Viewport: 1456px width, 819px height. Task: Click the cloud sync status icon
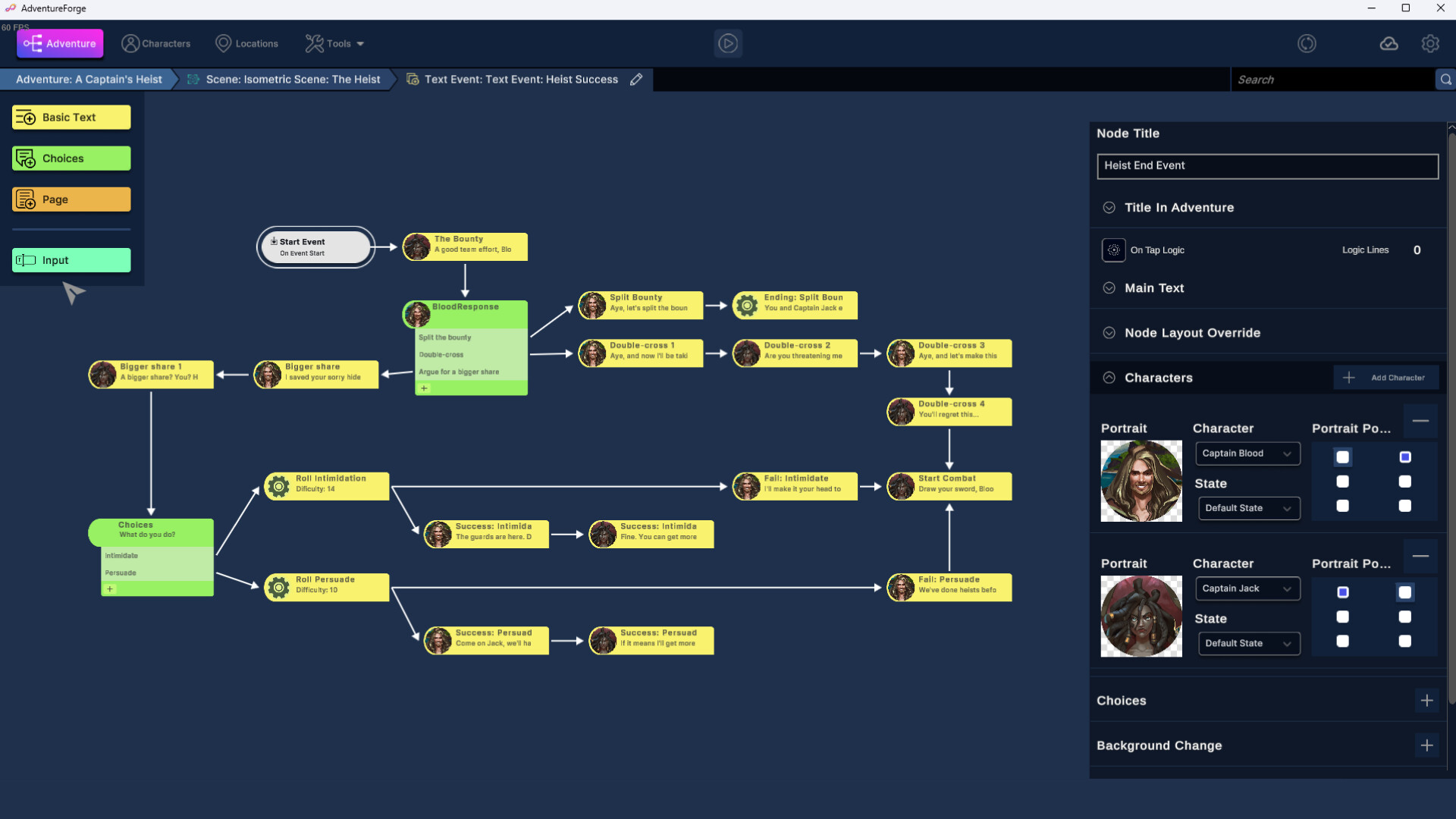pyautogui.click(x=1389, y=43)
